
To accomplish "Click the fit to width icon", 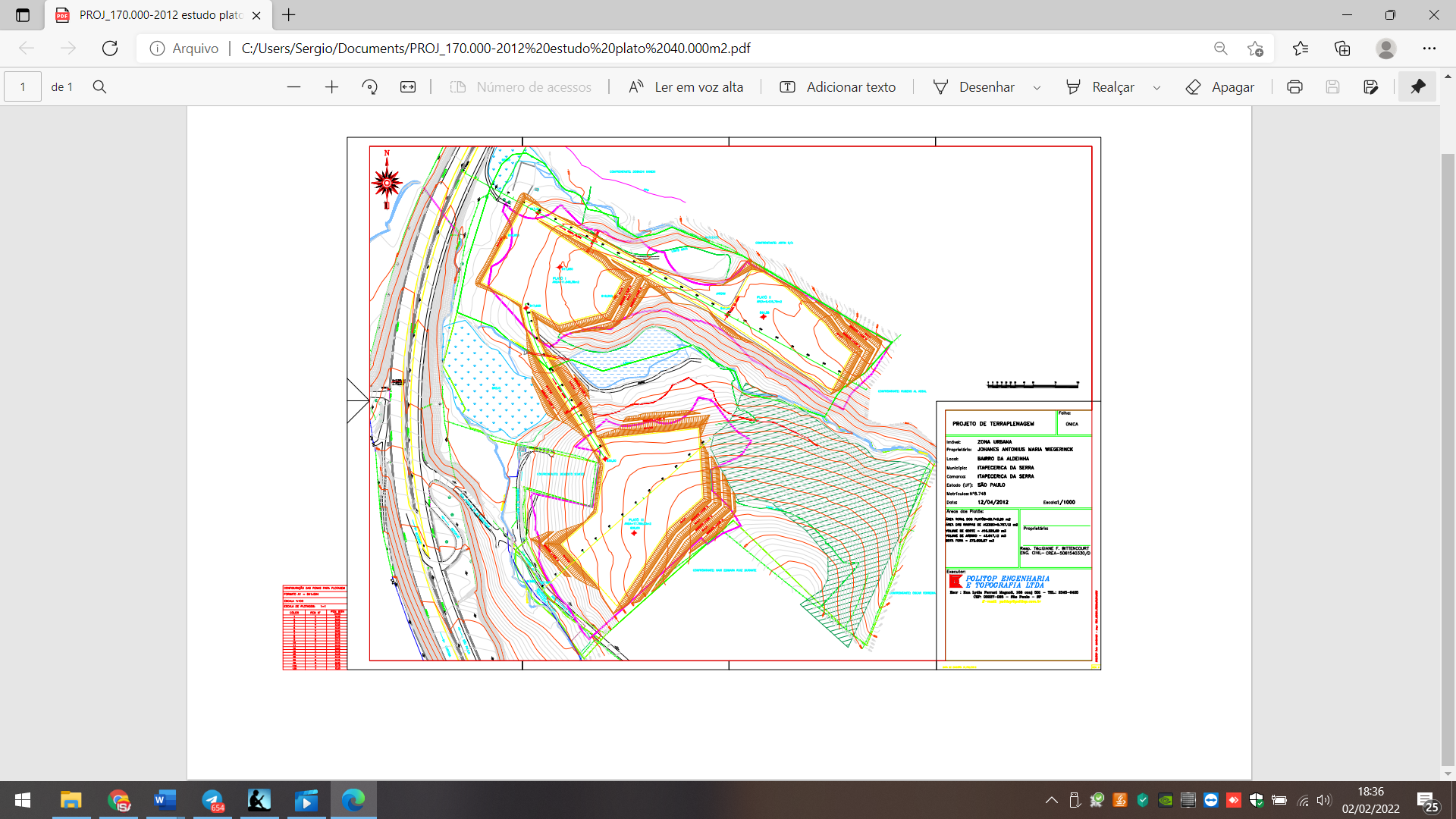I will click(408, 87).
